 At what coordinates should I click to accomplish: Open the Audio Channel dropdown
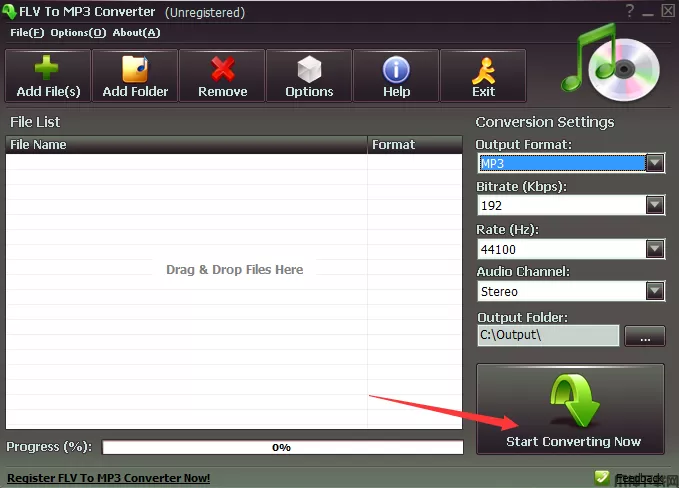(x=655, y=292)
